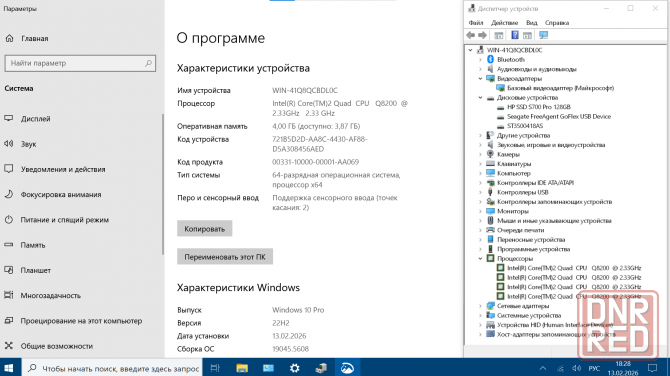
Task: Open Звук settings in sidebar
Action: coord(28,144)
